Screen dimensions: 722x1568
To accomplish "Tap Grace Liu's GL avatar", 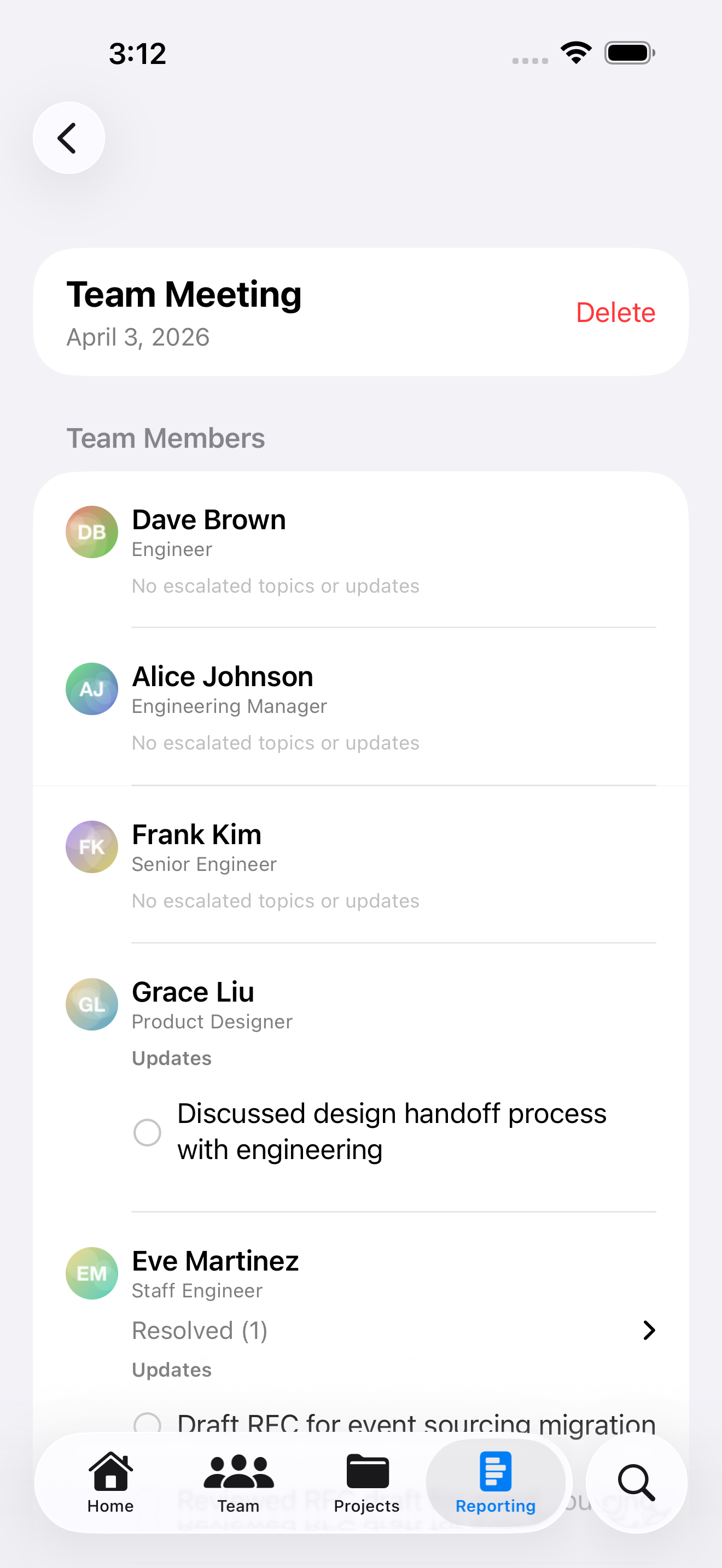I will pos(92,1004).
